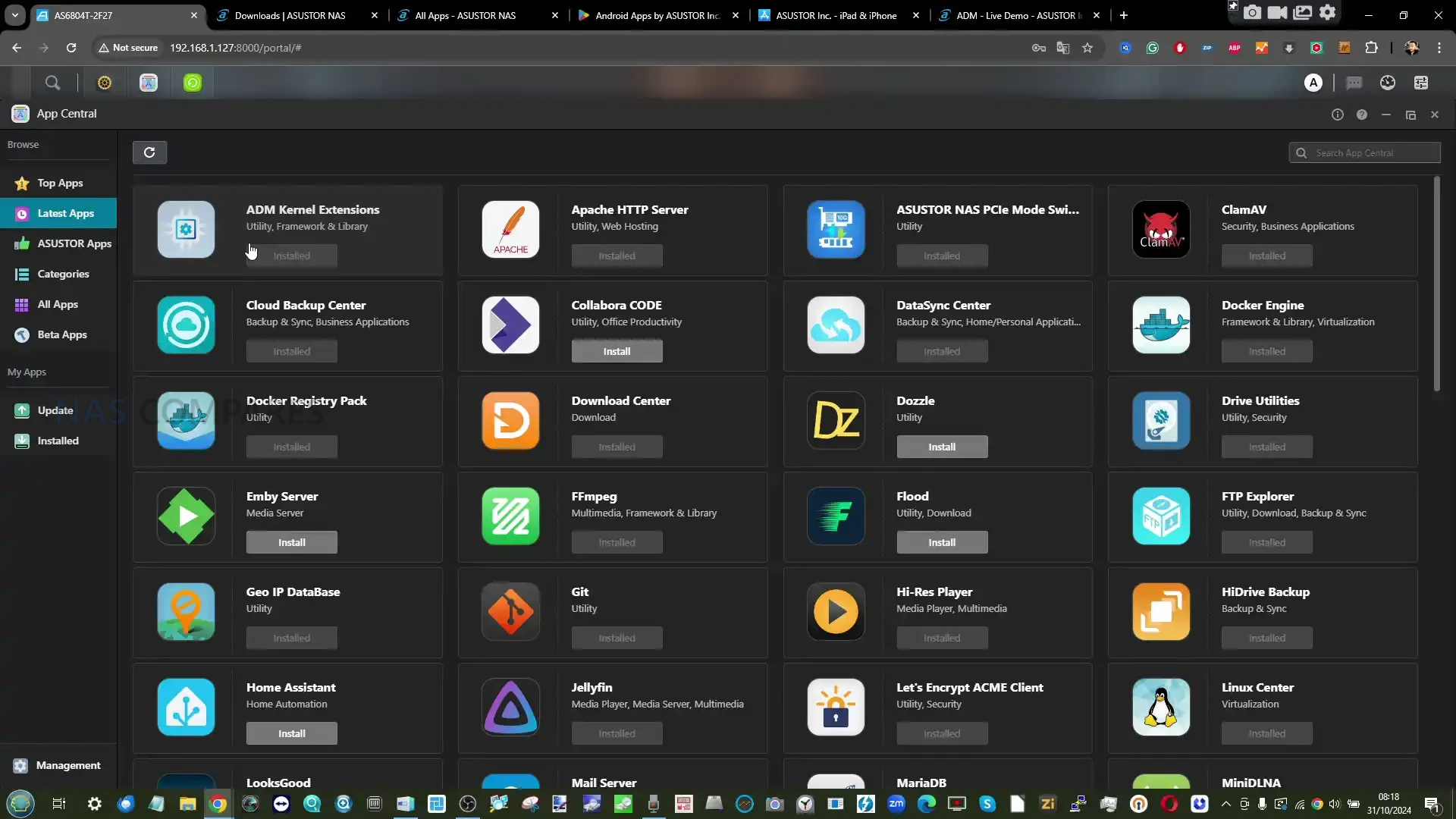Switch to the All Apps - ASUSTOR NAS tab
The image size is (1456, 819).
[x=465, y=15]
